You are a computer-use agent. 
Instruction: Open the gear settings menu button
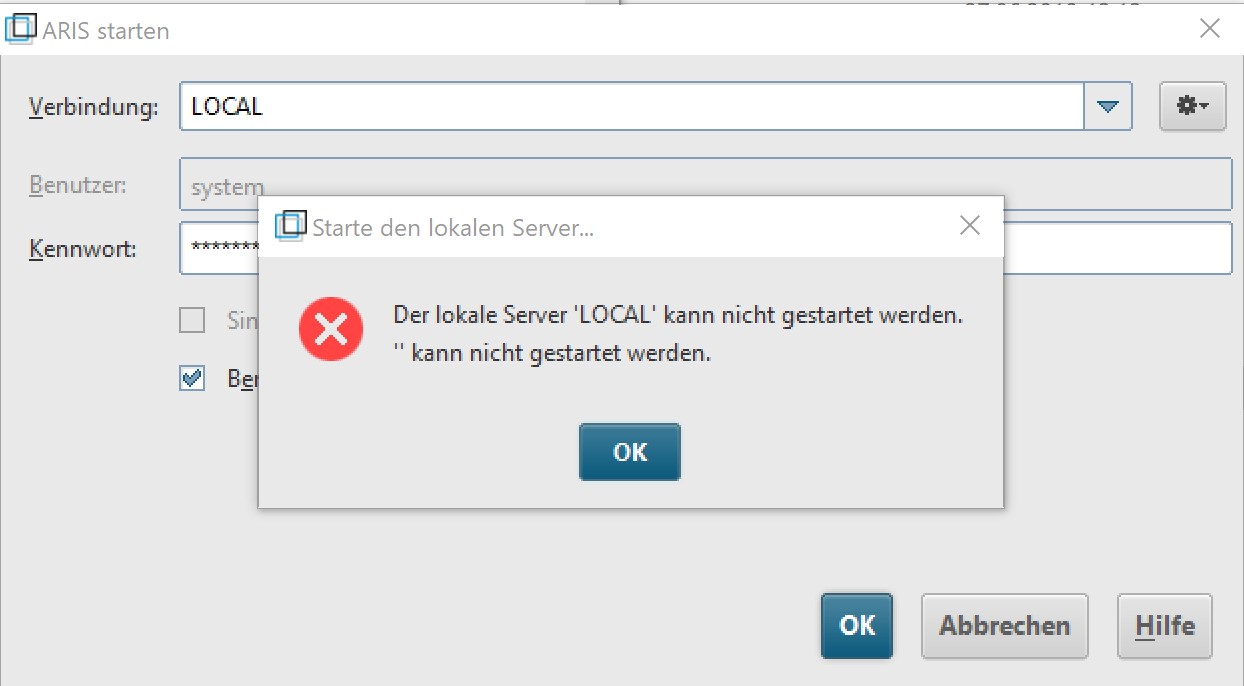click(x=1193, y=106)
